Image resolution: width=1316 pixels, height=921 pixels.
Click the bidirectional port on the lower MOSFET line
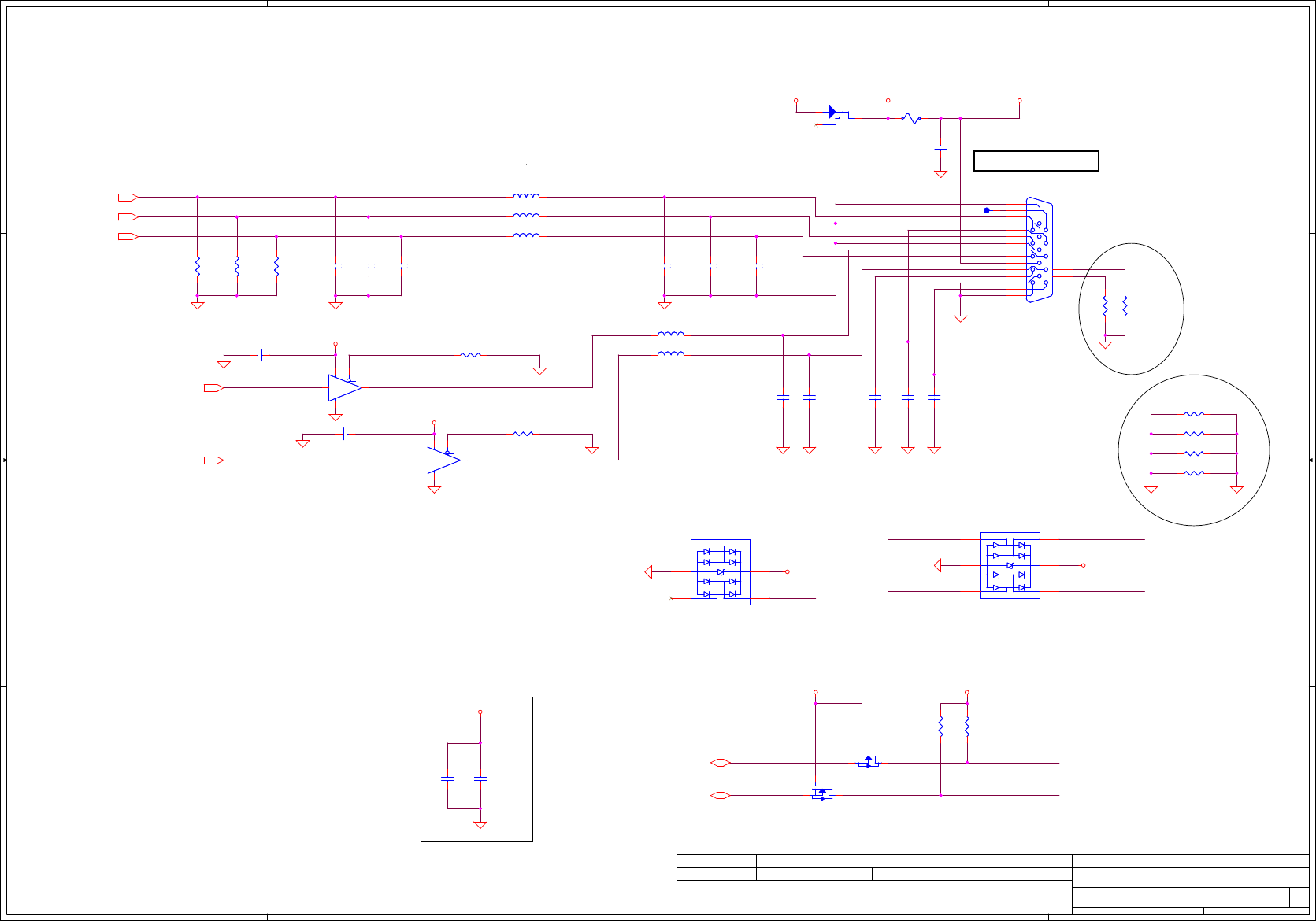[x=721, y=796]
